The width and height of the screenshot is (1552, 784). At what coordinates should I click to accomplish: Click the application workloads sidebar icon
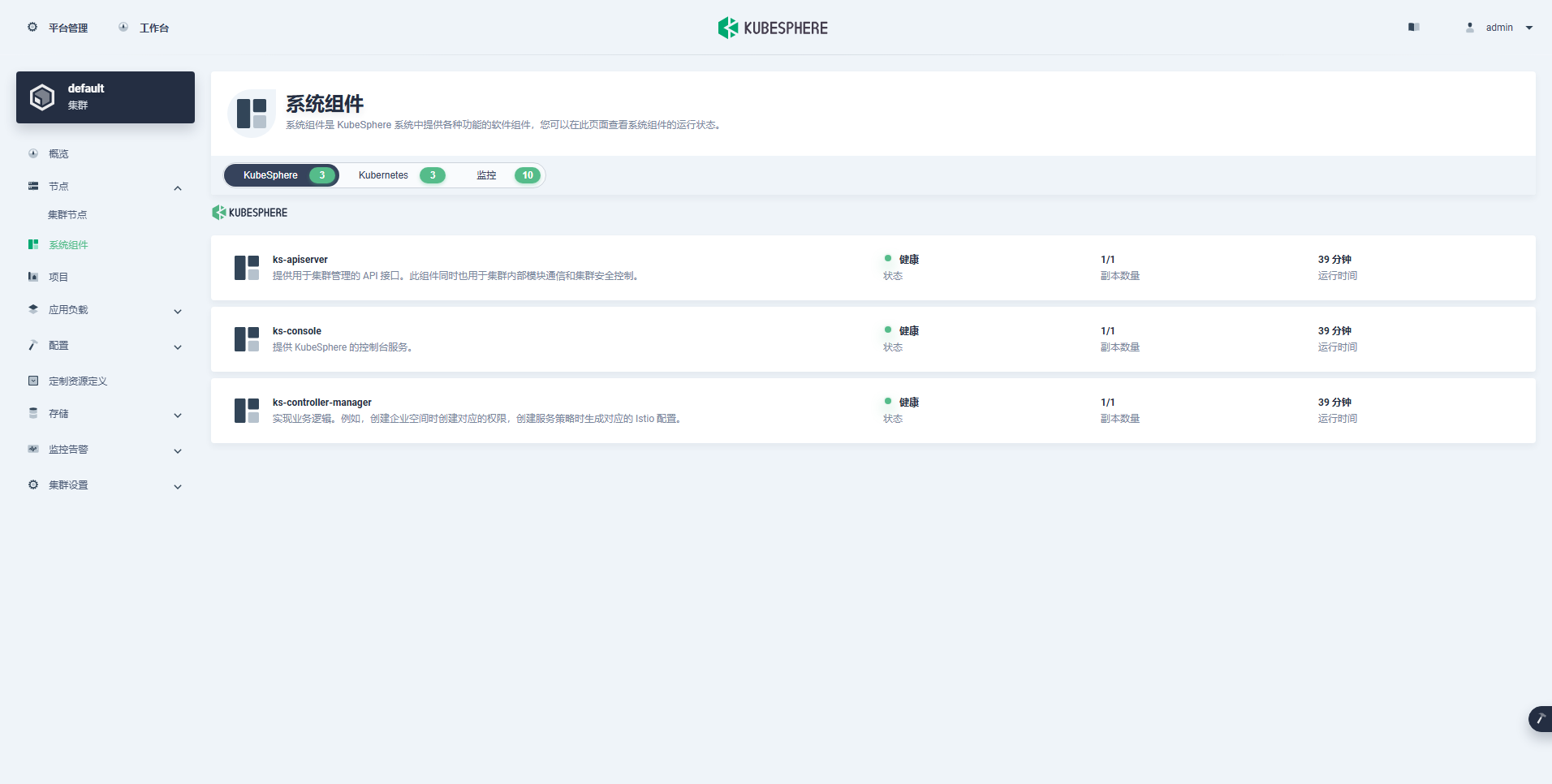point(33,309)
